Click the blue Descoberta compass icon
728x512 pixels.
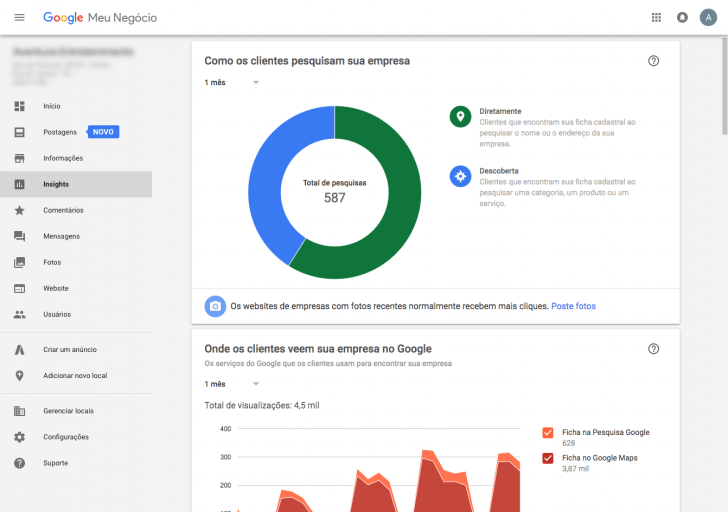coord(460,176)
